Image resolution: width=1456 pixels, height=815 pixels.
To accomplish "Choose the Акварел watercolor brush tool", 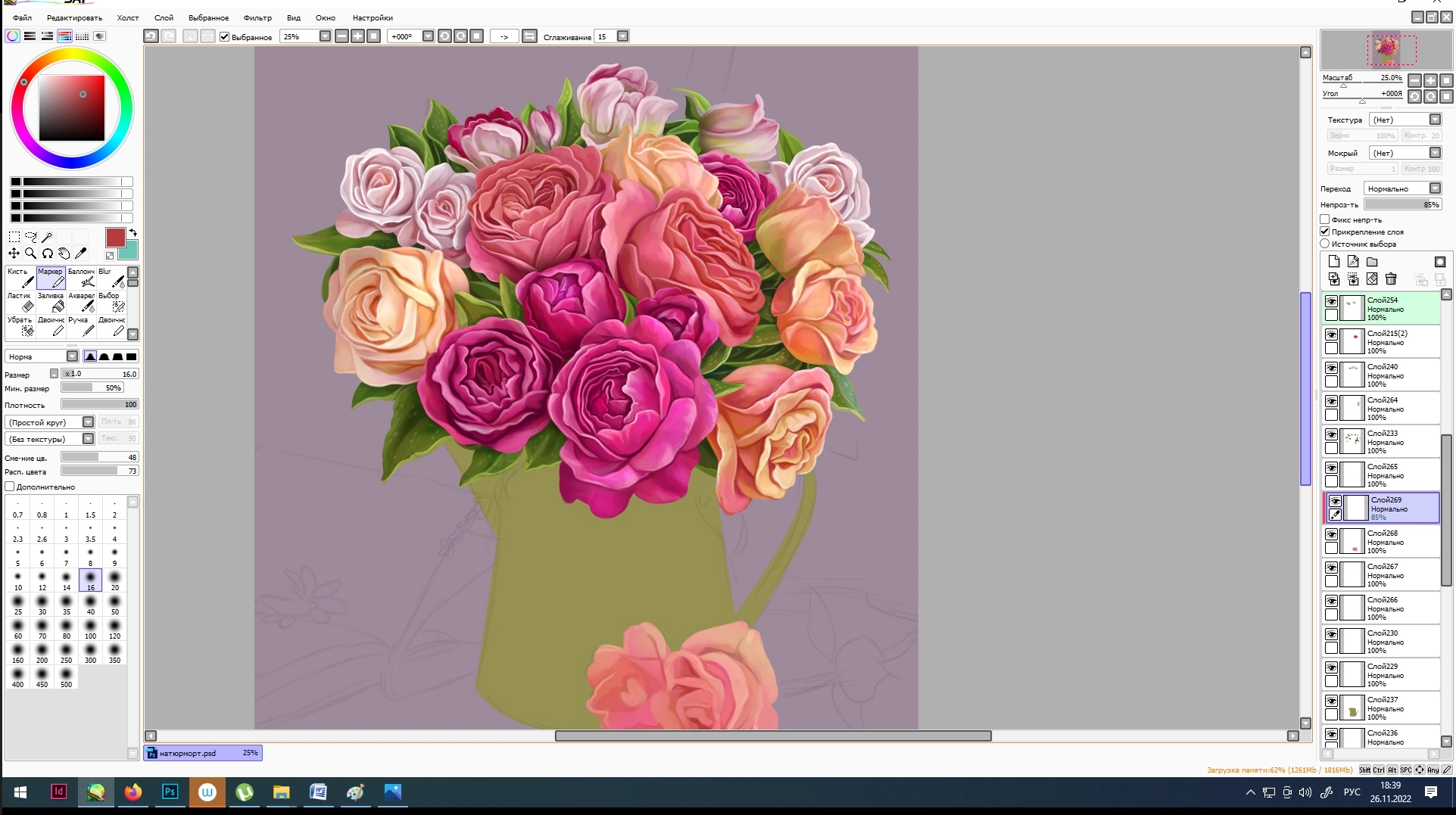I will (81, 303).
